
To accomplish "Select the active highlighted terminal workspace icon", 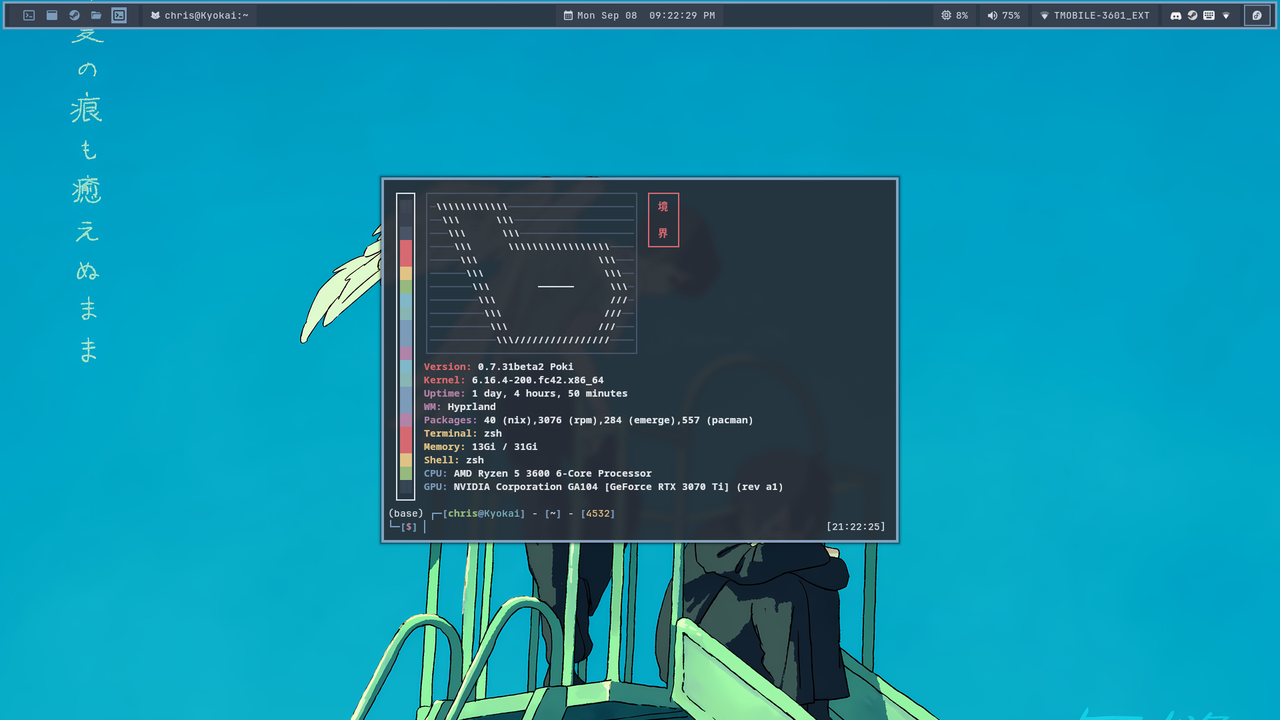I will pos(119,15).
